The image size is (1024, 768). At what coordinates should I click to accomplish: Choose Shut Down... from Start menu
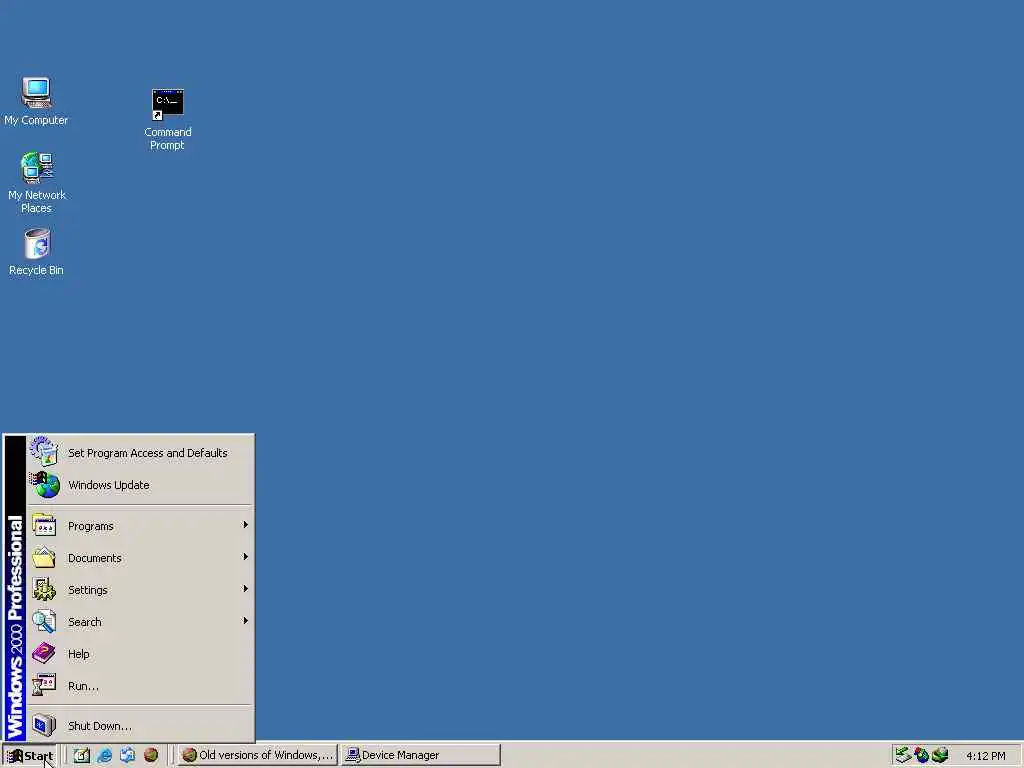point(140,726)
